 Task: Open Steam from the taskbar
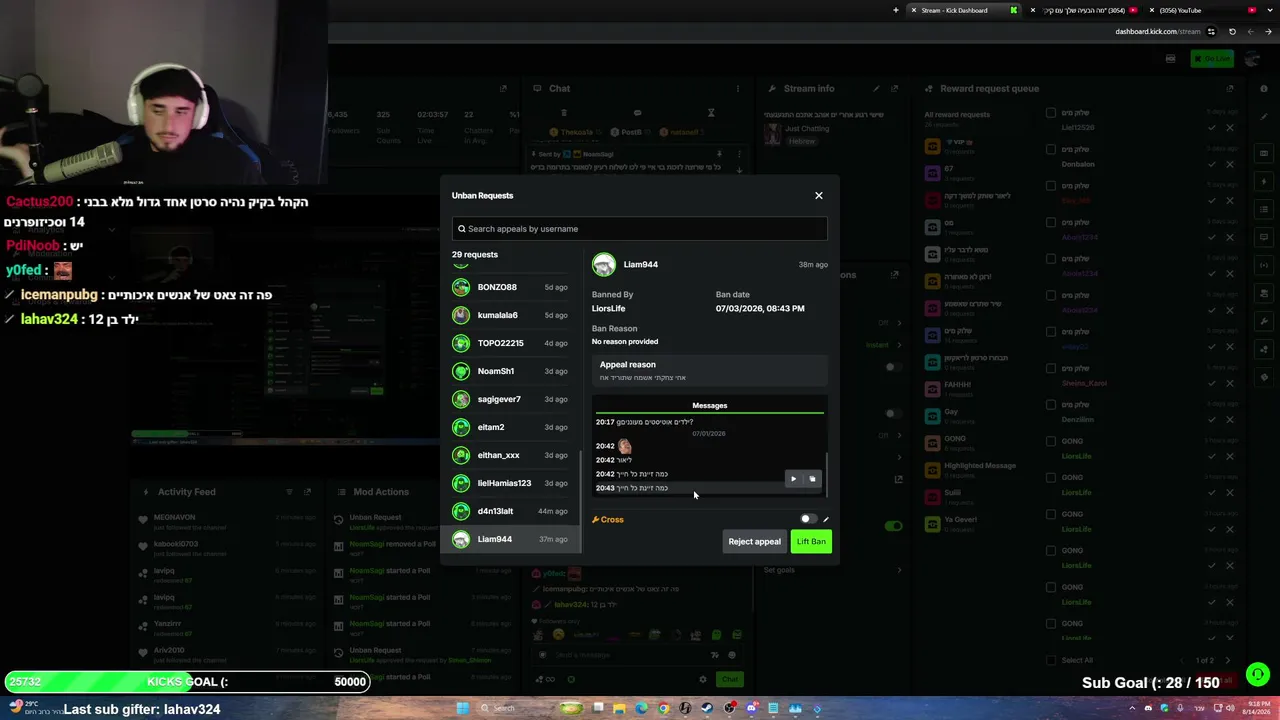click(x=707, y=709)
